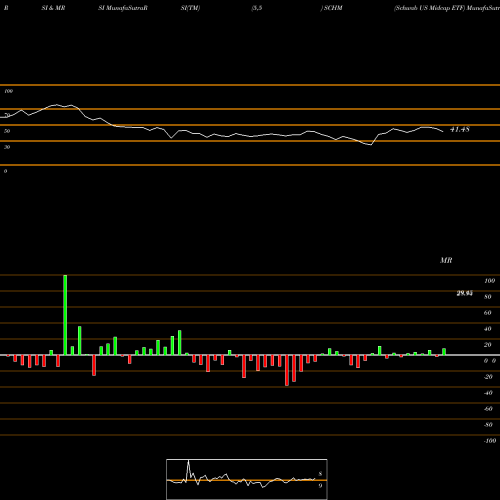
Task: Click the end of the RSI line near 41.48
Action: pyautogui.click(x=443, y=132)
